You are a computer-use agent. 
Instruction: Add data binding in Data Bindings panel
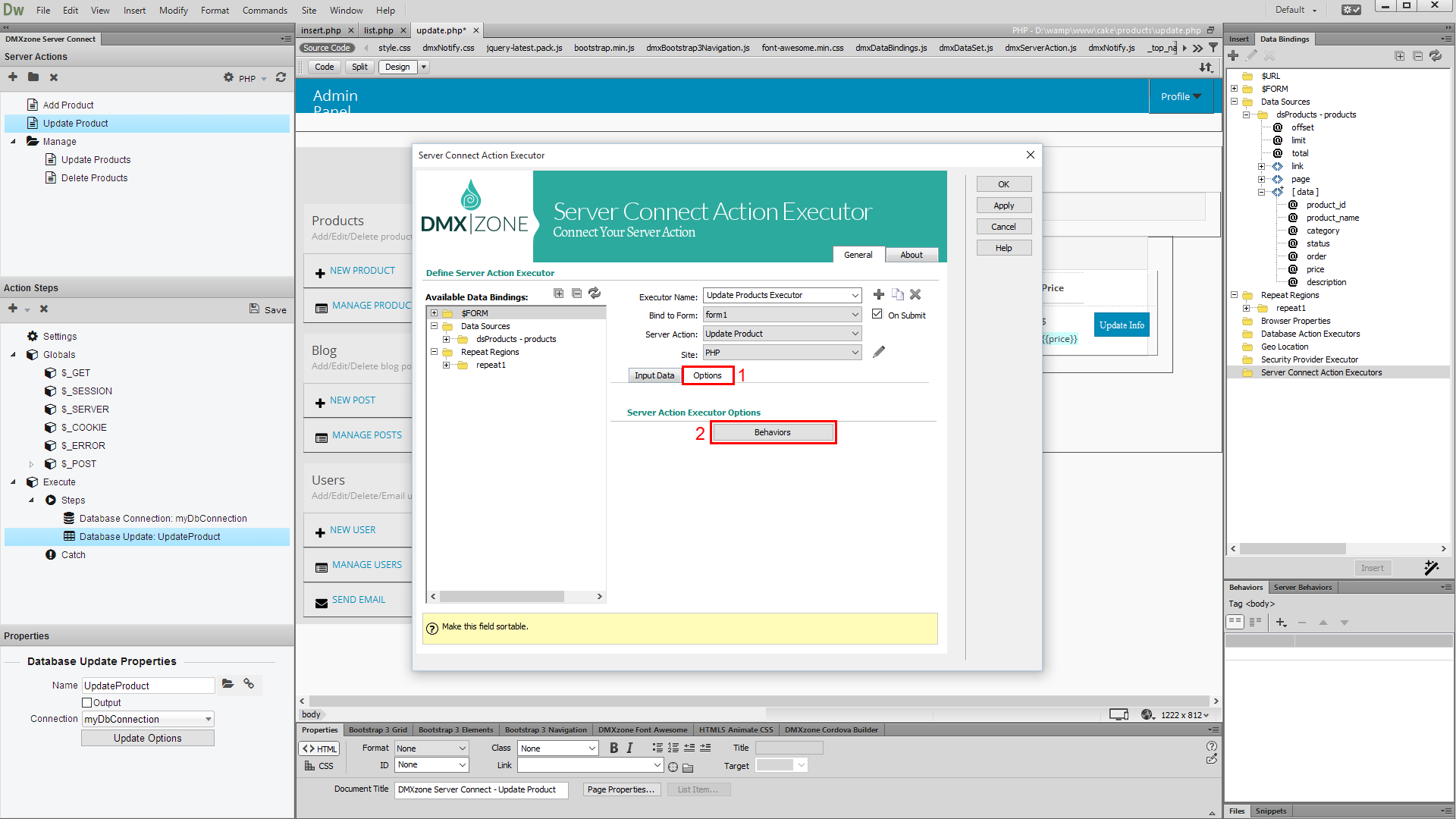1233,56
